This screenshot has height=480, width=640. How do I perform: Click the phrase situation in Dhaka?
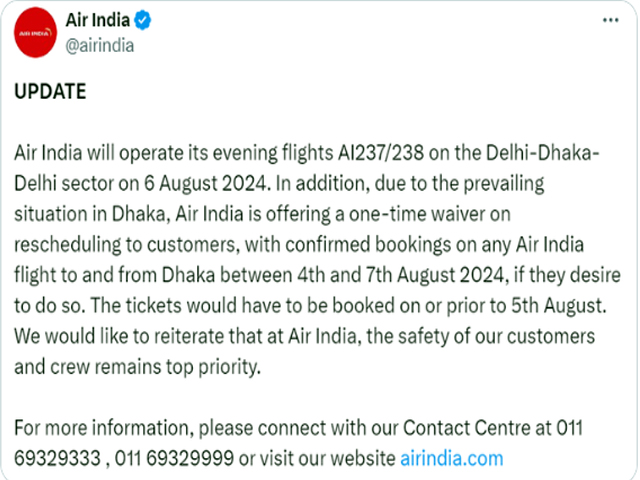92,214
